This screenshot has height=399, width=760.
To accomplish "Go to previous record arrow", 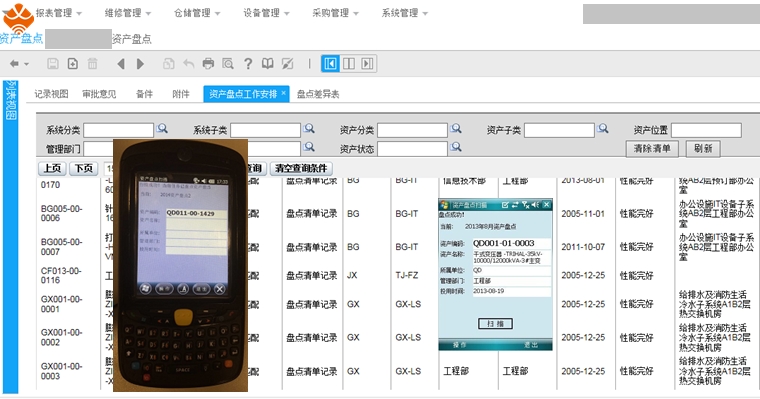I will tap(121, 64).
